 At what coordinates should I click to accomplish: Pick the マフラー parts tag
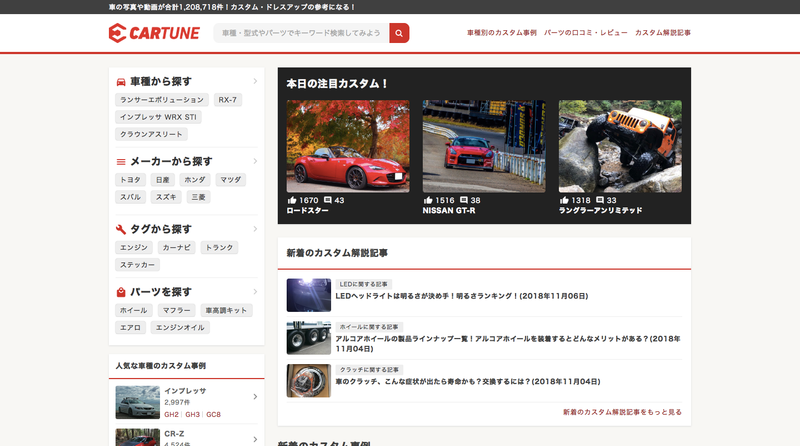point(177,310)
